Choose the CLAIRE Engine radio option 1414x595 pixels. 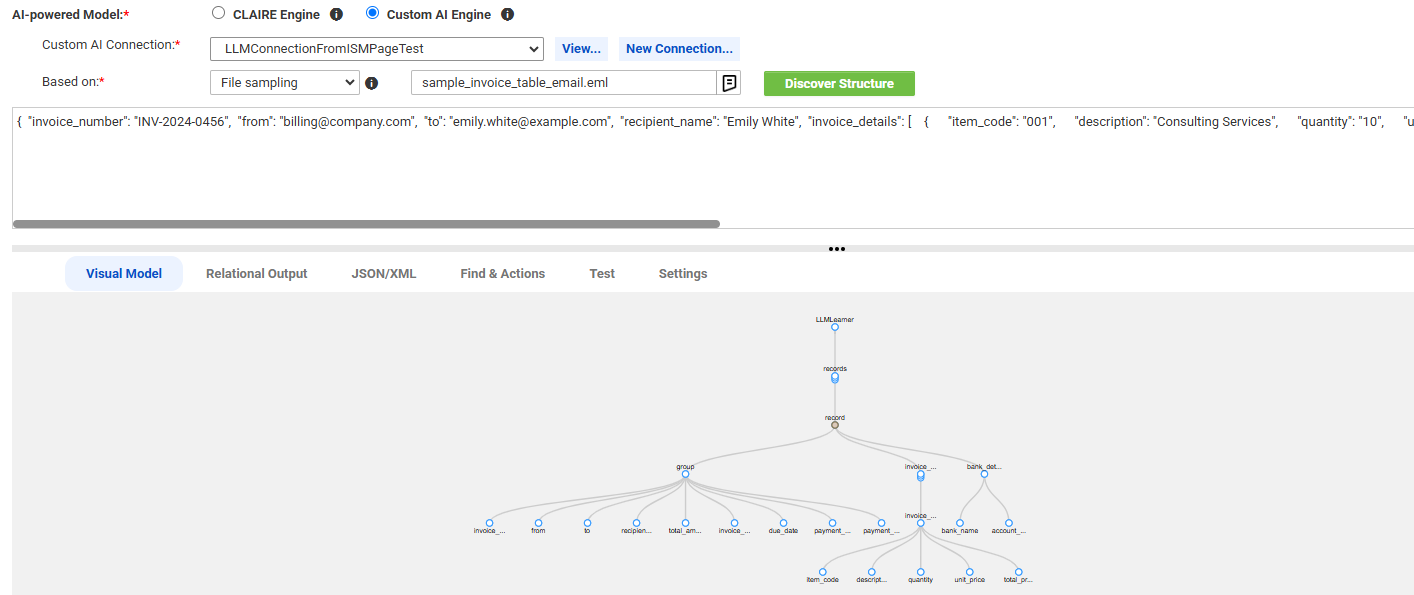tap(218, 14)
